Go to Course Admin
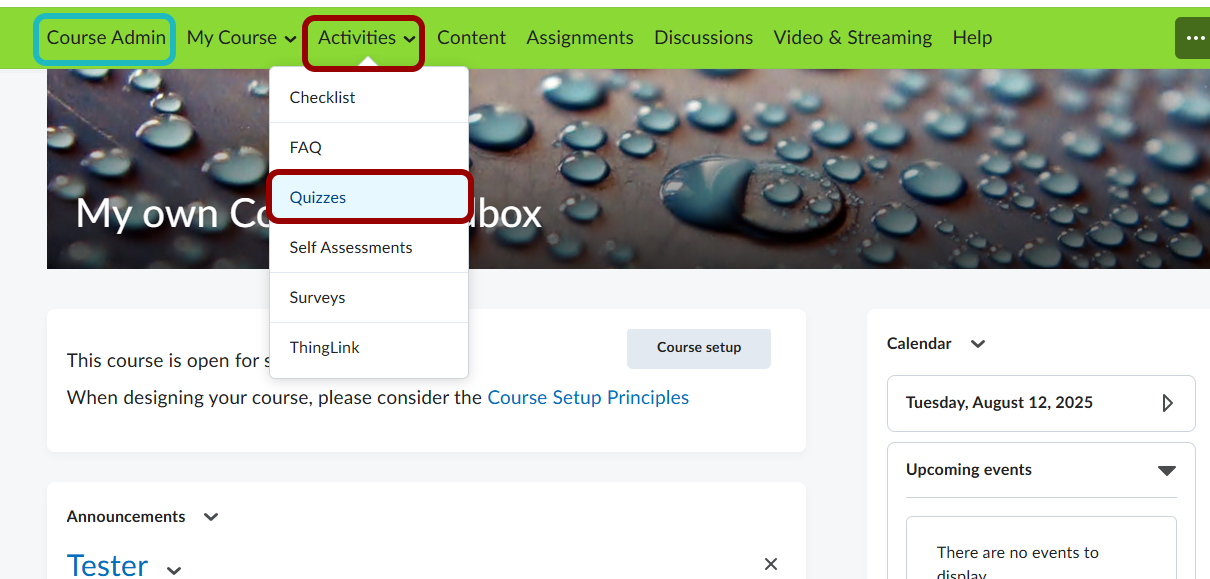The width and height of the screenshot is (1210, 579). coord(105,38)
